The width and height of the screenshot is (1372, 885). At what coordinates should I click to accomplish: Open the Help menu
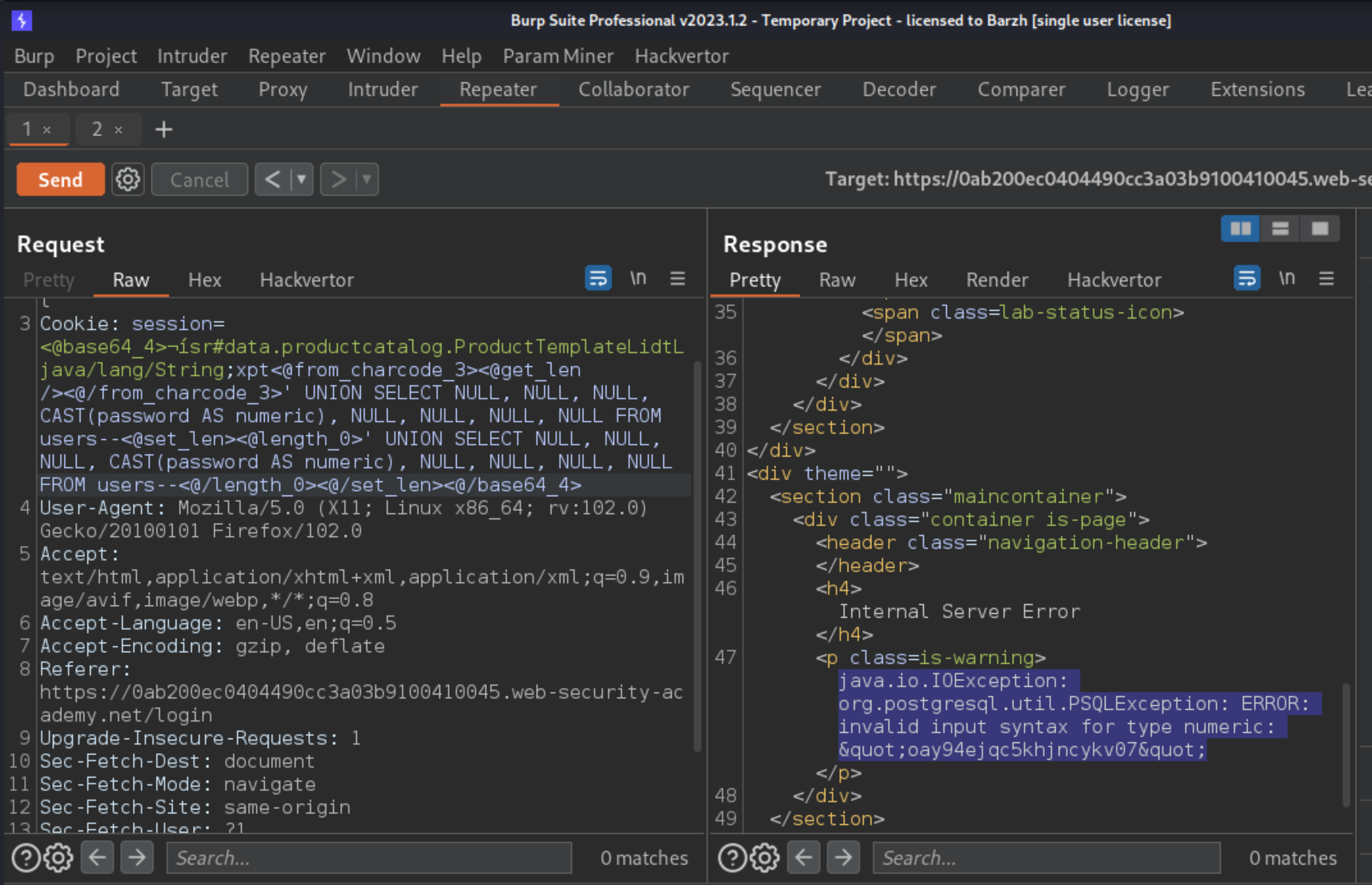462,56
